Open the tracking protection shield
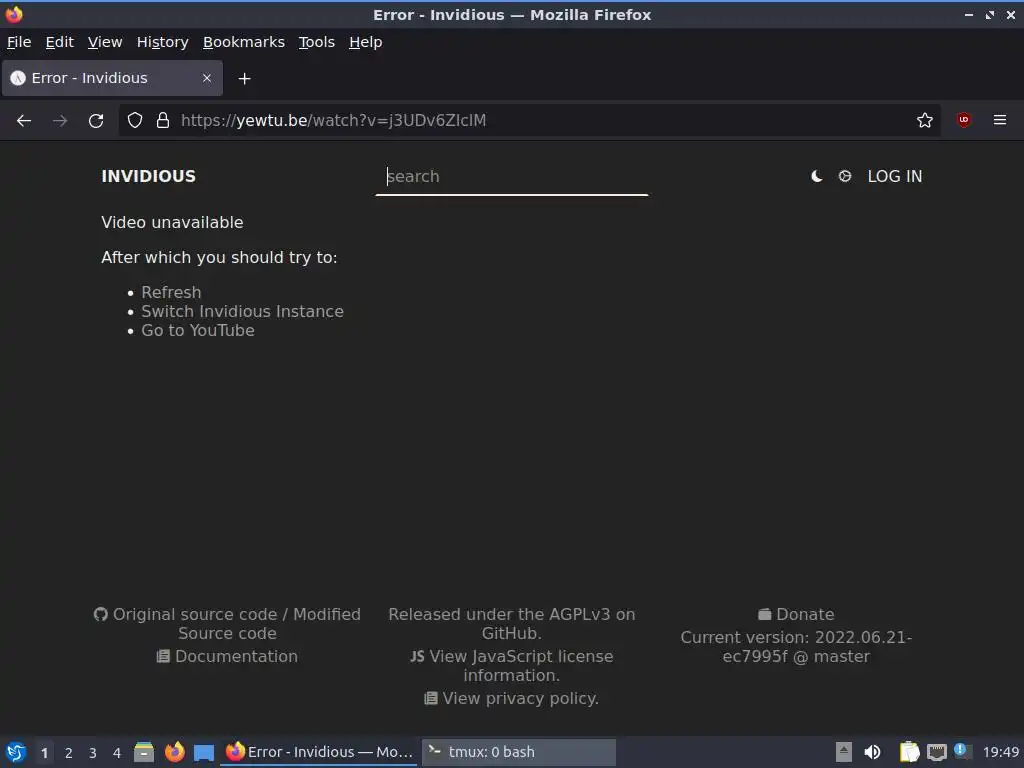1024x768 pixels. tap(135, 120)
